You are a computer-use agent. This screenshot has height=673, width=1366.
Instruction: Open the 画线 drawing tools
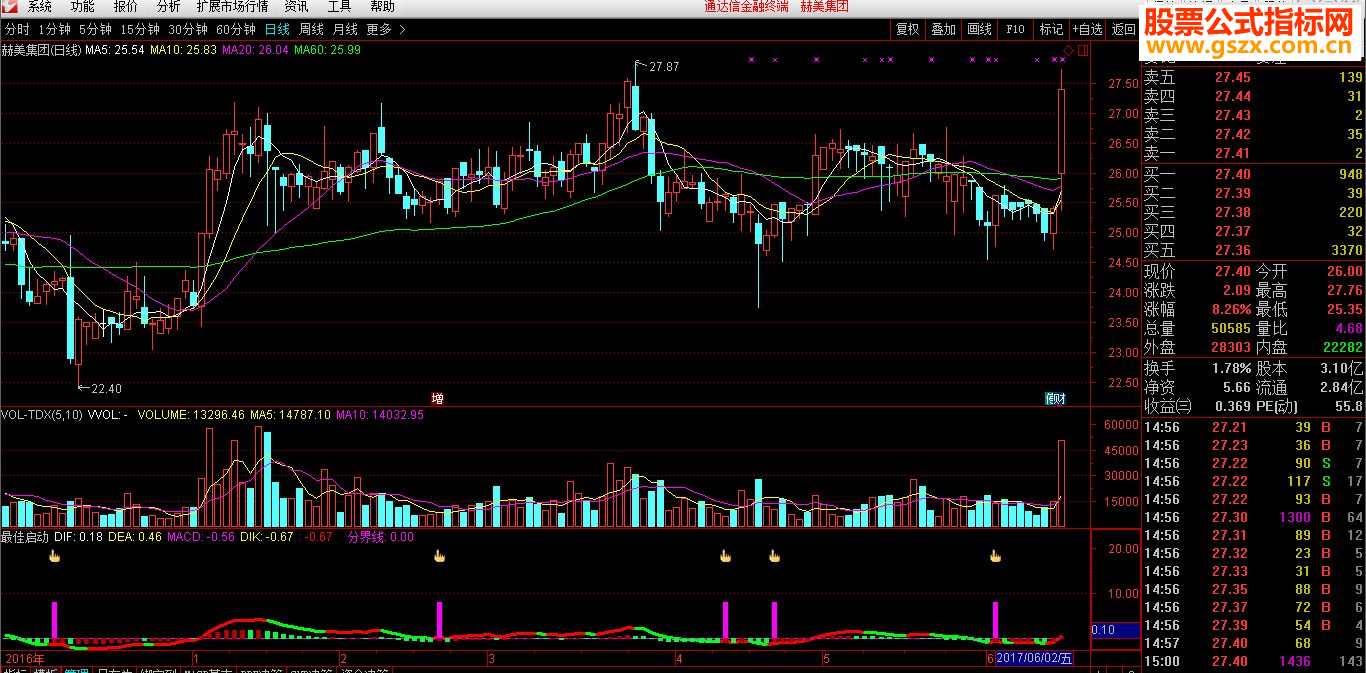click(979, 30)
